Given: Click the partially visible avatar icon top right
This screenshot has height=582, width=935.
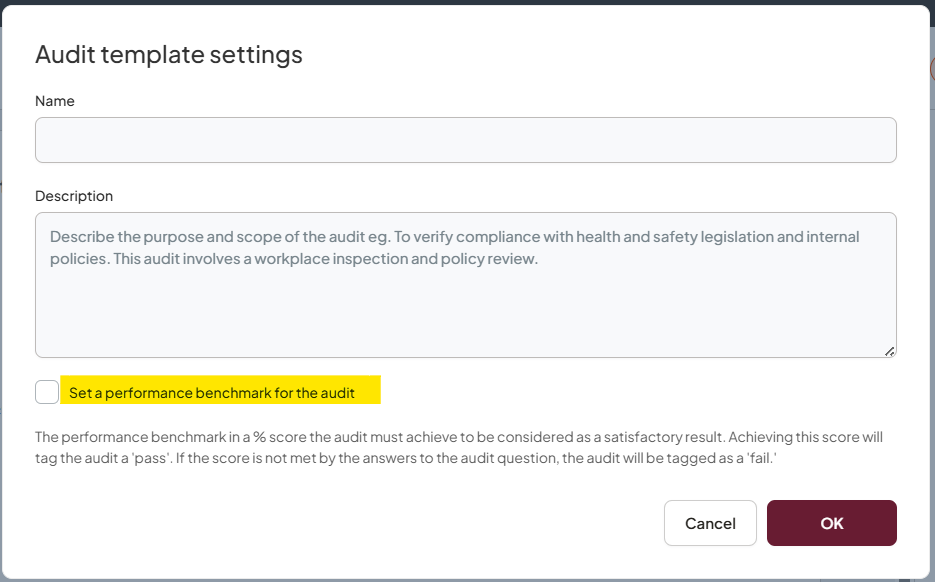Looking at the screenshot, I should point(930,68).
